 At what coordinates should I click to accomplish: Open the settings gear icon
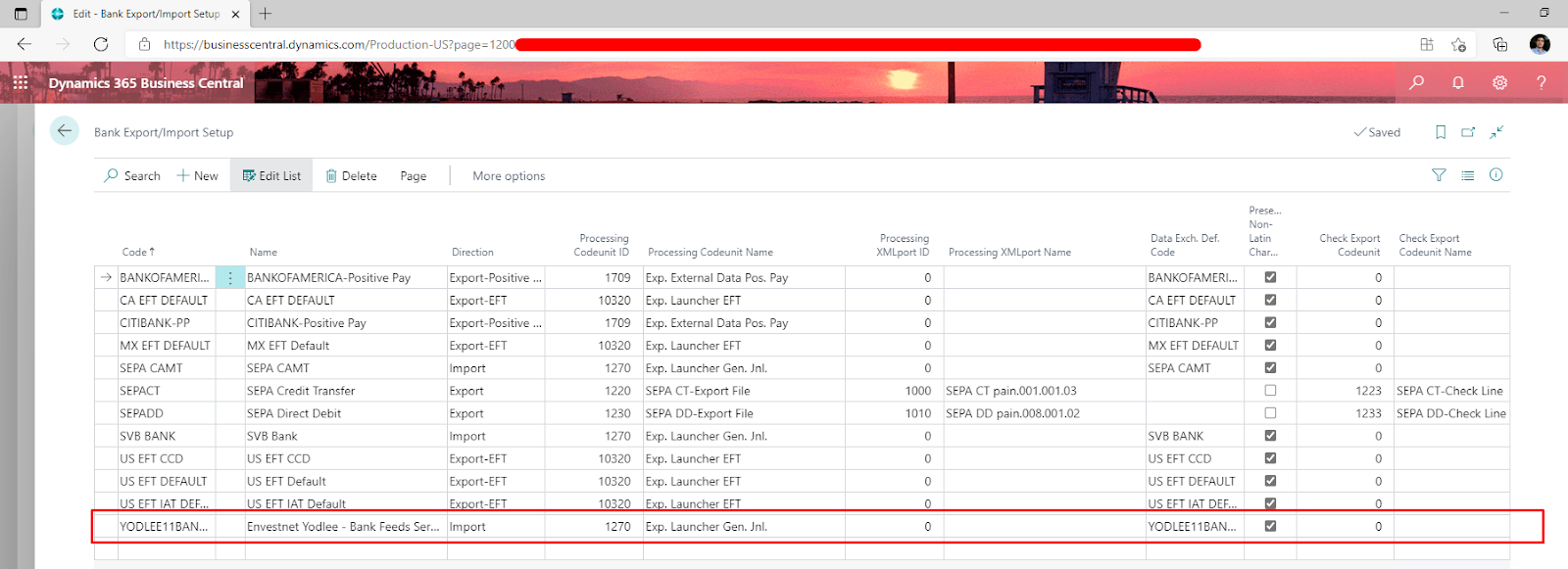tap(1499, 83)
